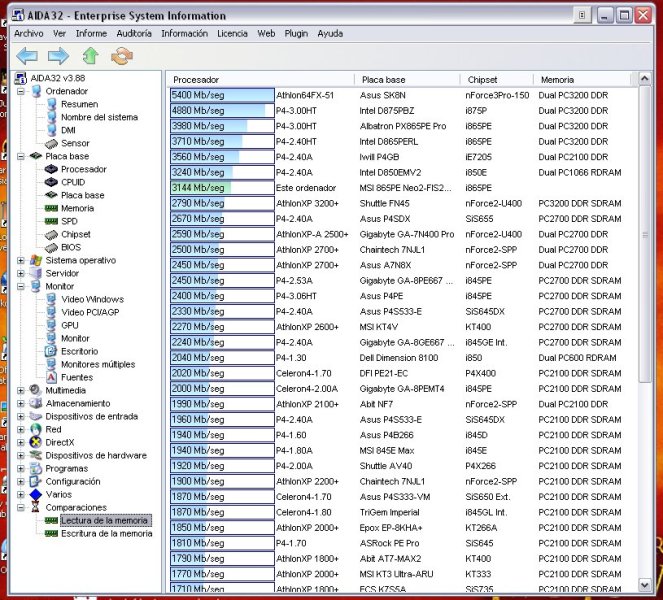Go up one level with green arrow
This screenshot has height=600, width=663.
90,56
